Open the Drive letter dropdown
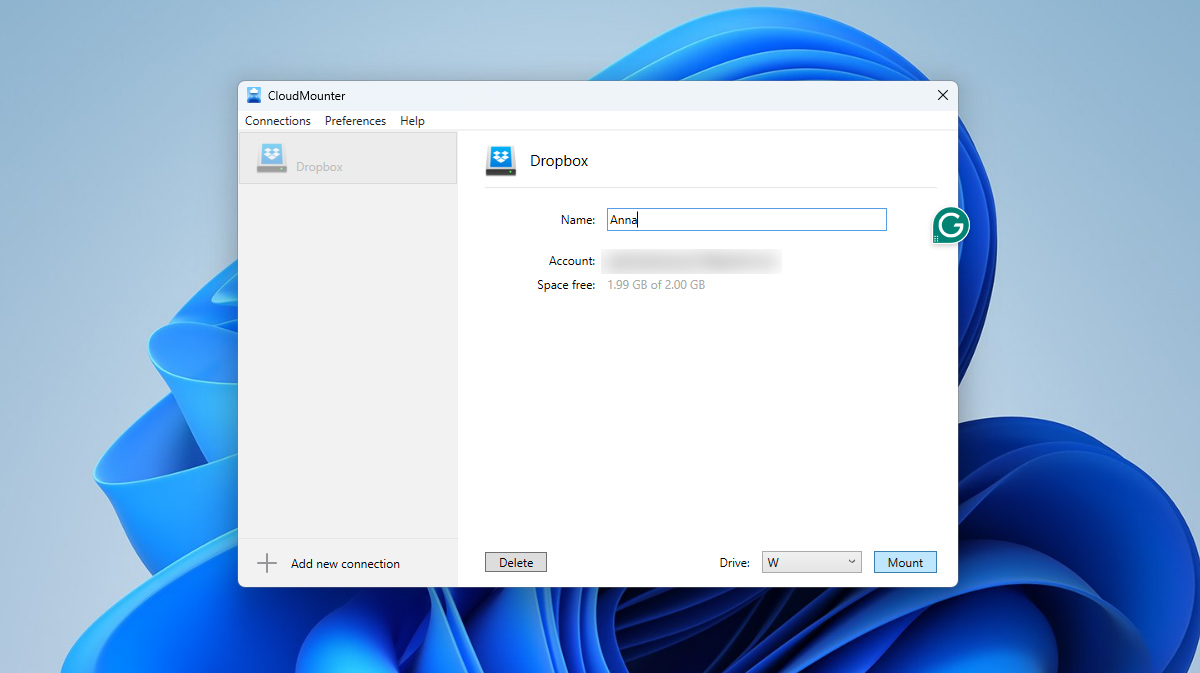The width and height of the screenshot is (1200, 673). pyautogui.click(x=811, y=562)
